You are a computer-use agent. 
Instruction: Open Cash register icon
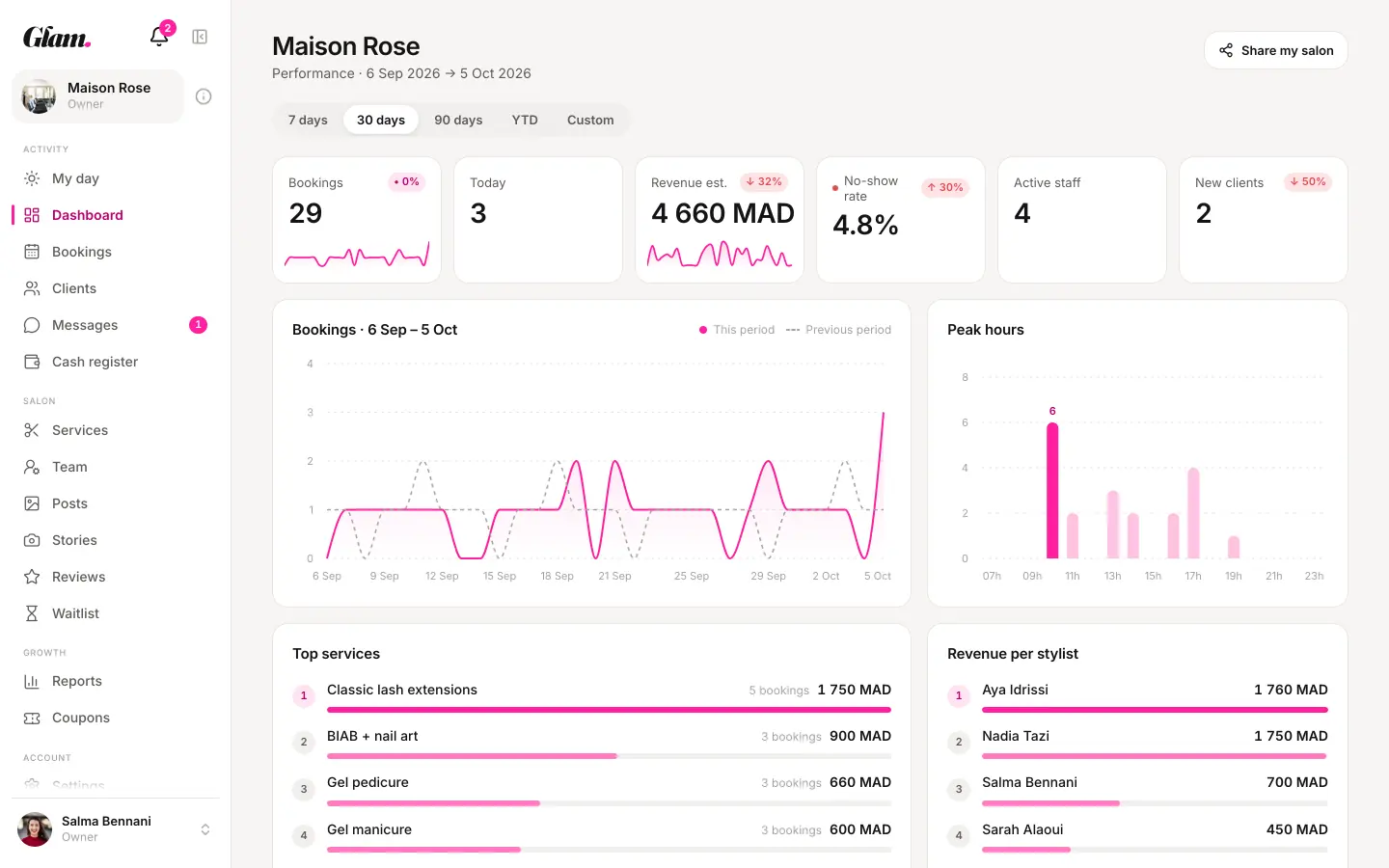[32, 362]
